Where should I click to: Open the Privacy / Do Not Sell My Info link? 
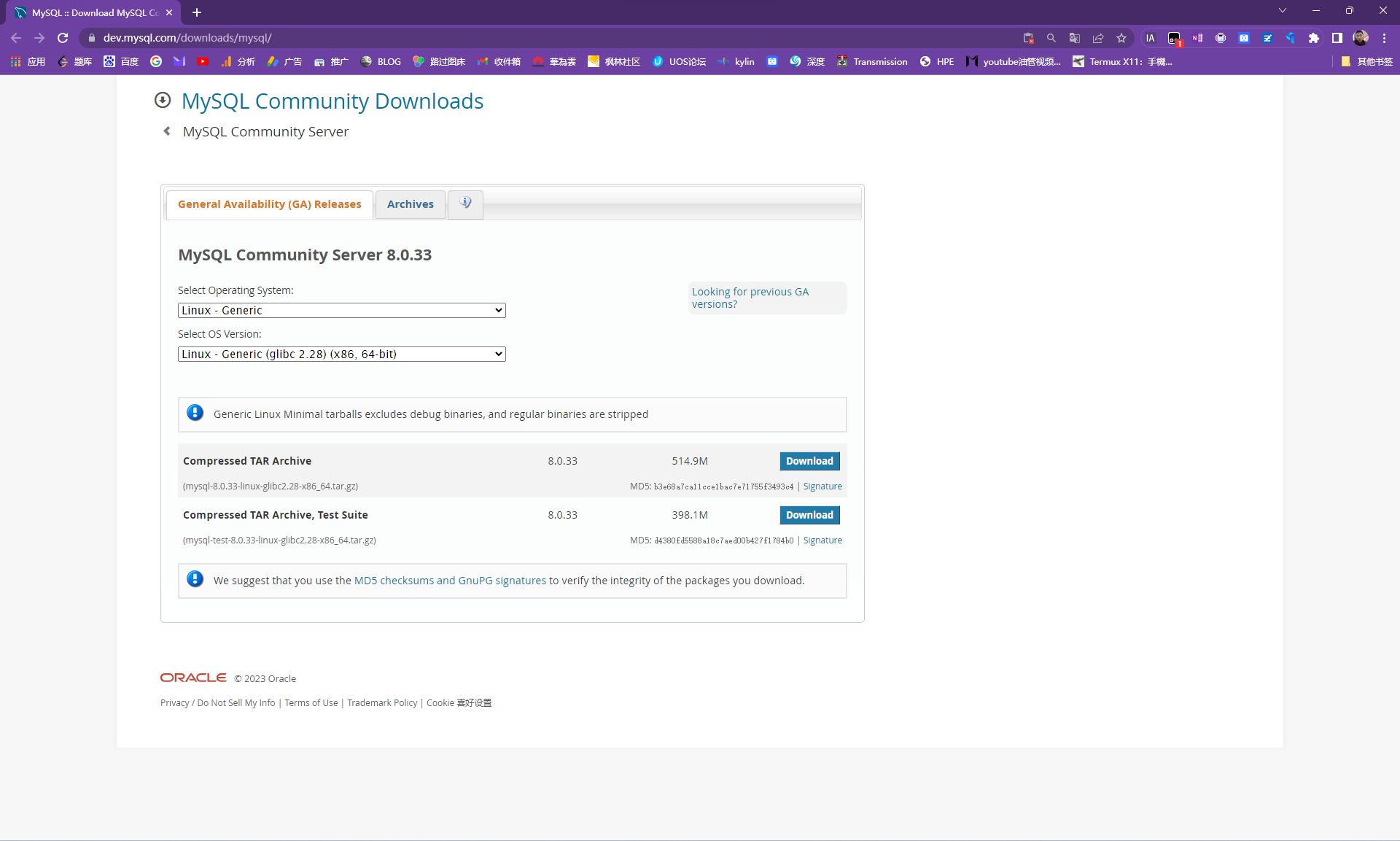coord(218,703)
